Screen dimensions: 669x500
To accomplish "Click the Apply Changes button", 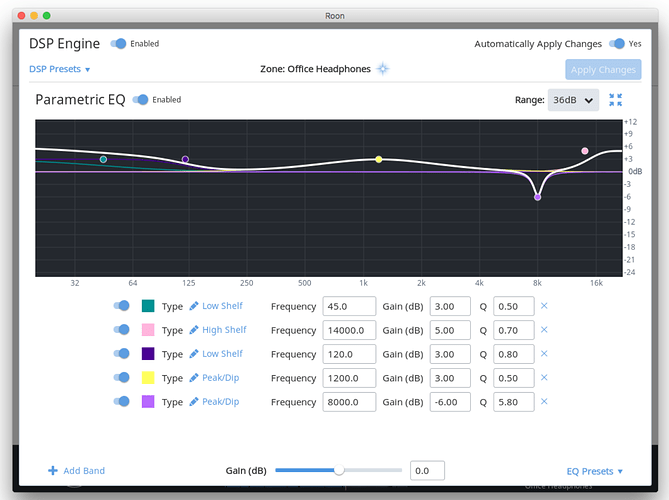I will pos(603,70).
